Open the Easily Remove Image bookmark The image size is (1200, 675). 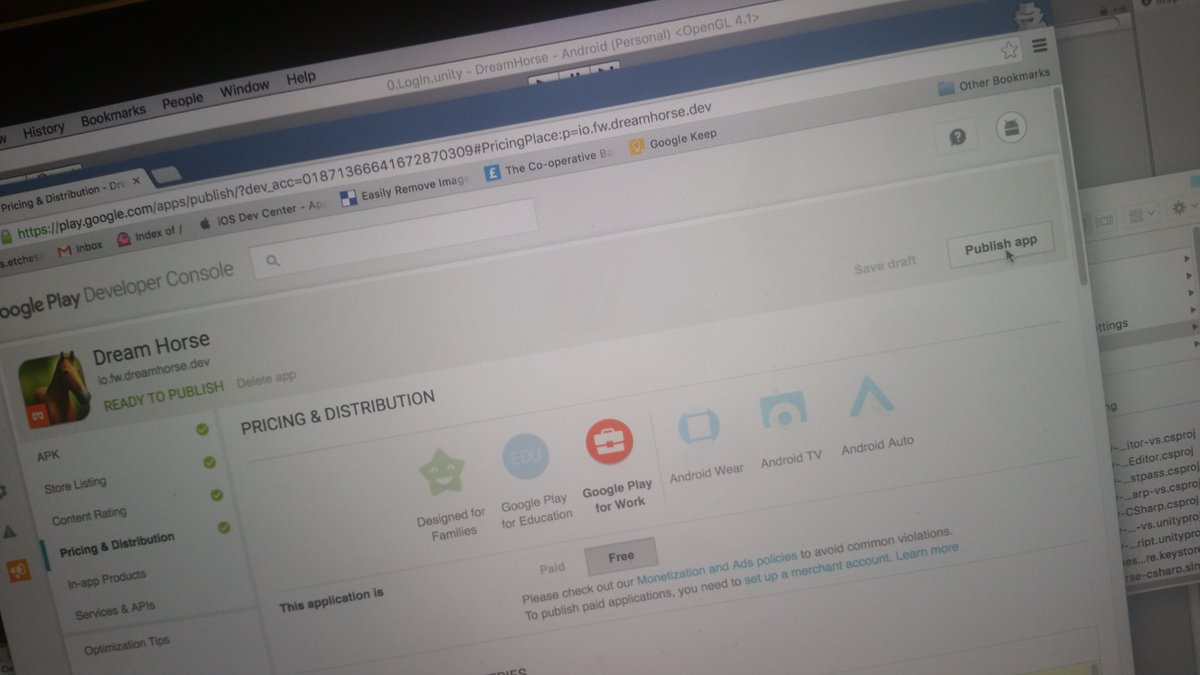tap(405, 190)
